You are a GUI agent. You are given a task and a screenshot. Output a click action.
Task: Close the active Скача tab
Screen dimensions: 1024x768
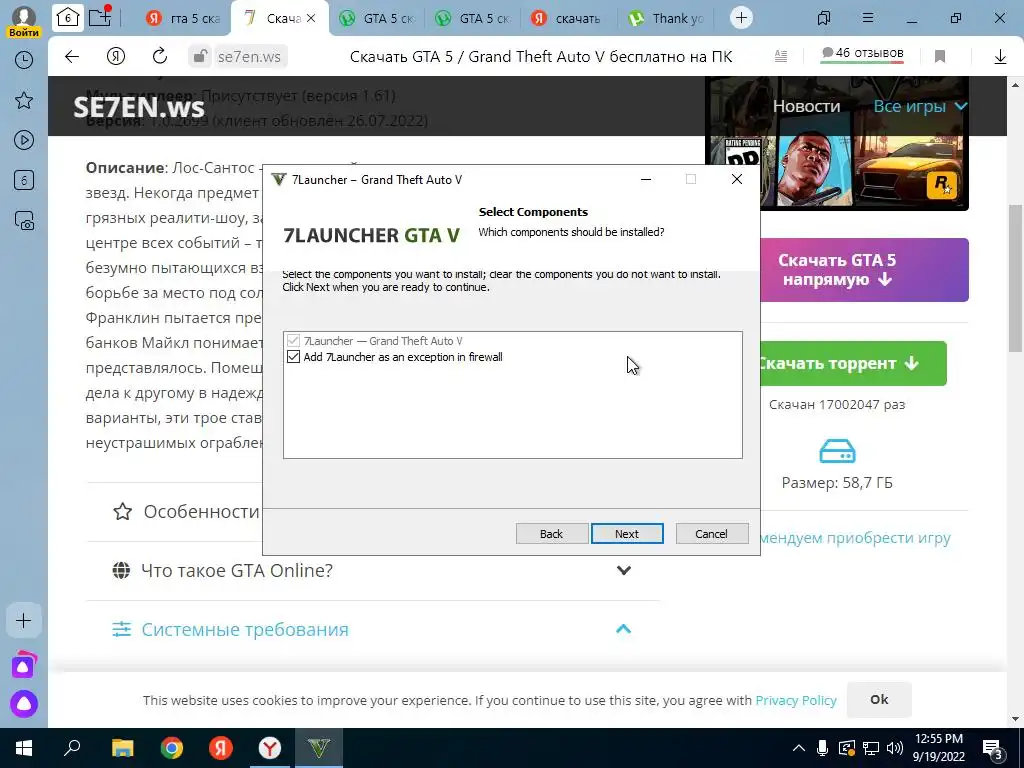[311, 18]
